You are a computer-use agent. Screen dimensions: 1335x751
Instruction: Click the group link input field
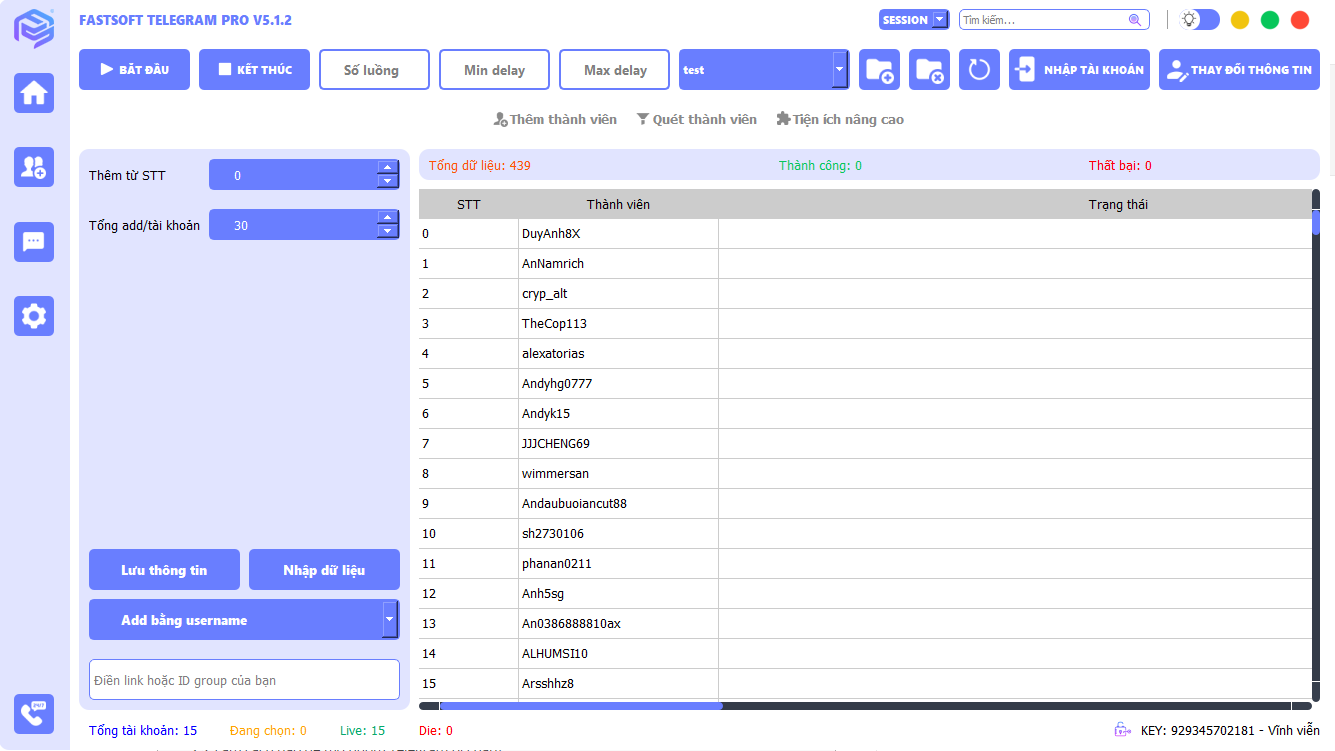coord(244,679)
